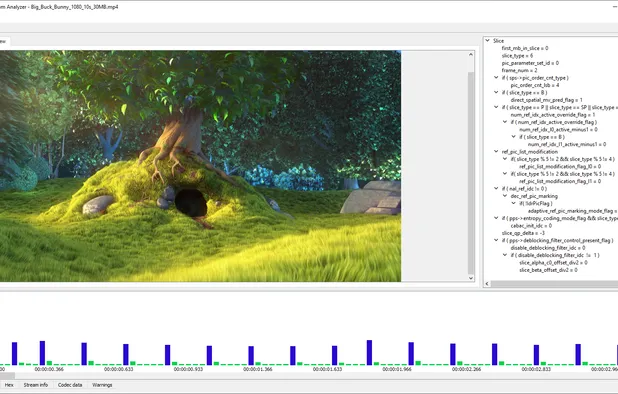Image resolution: width=618 pixels, height=394 pixels.
Task: Select the 'first_mb_in_slice = 0' row
Action: [525, 48]
